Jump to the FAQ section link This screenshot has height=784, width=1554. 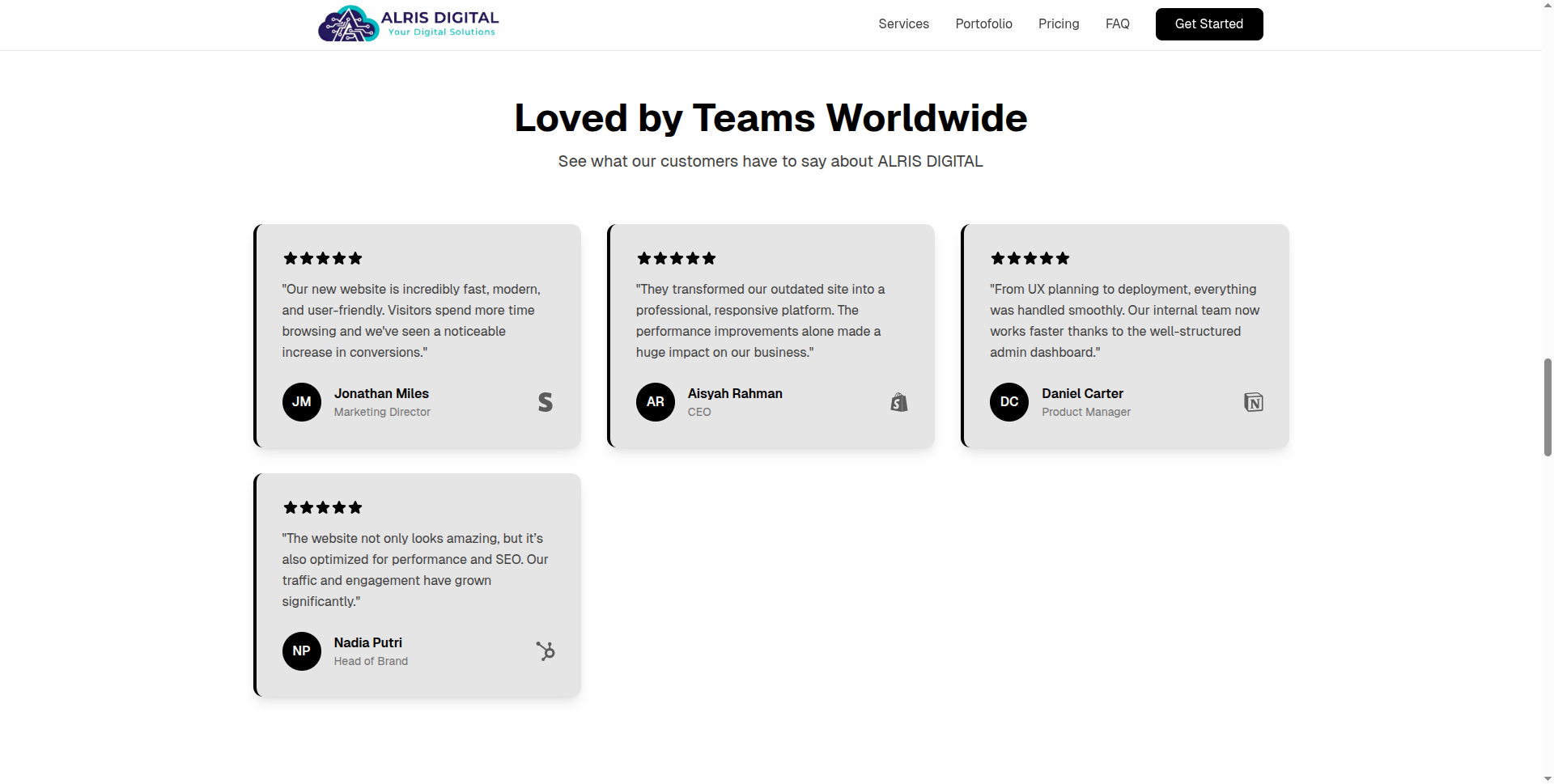pyautogui.click(x=1117, y=24)
